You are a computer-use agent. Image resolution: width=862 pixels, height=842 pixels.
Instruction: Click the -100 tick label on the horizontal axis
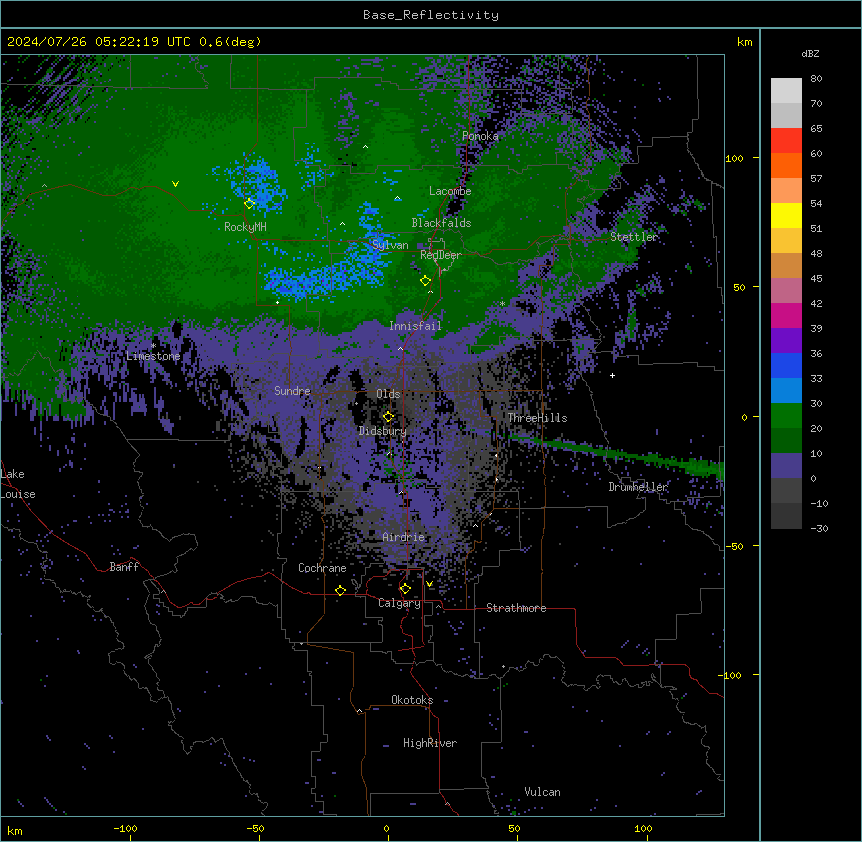coord(126,828)
